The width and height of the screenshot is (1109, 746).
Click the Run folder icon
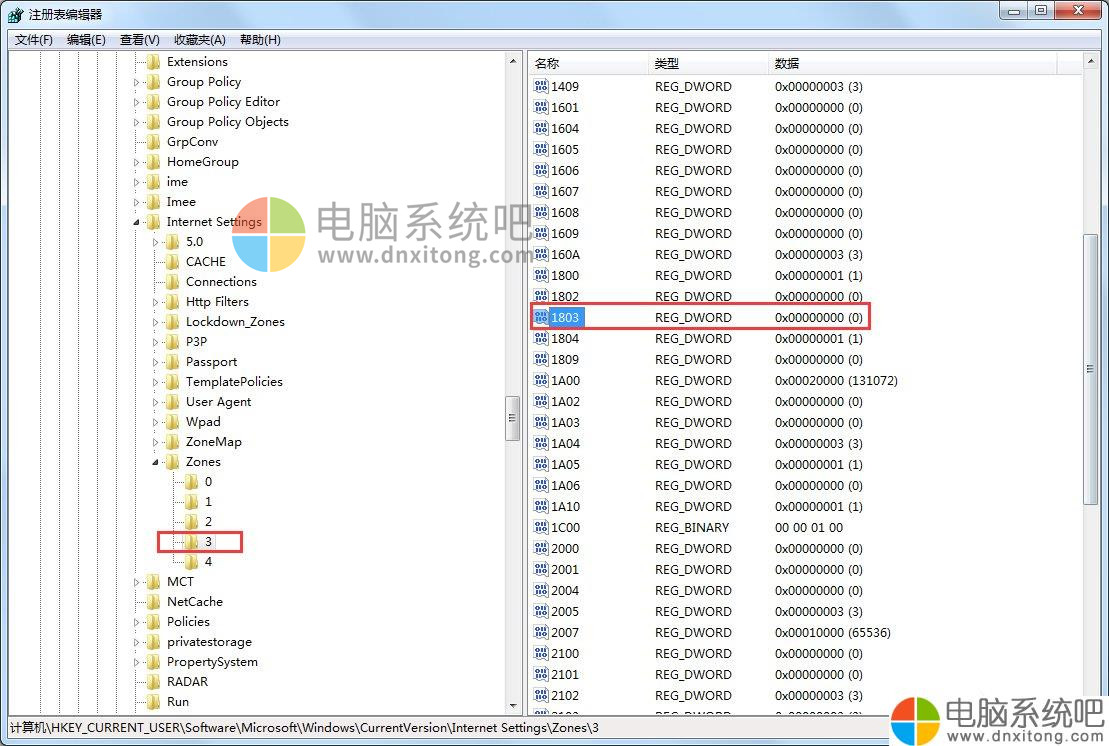point(153,701)
